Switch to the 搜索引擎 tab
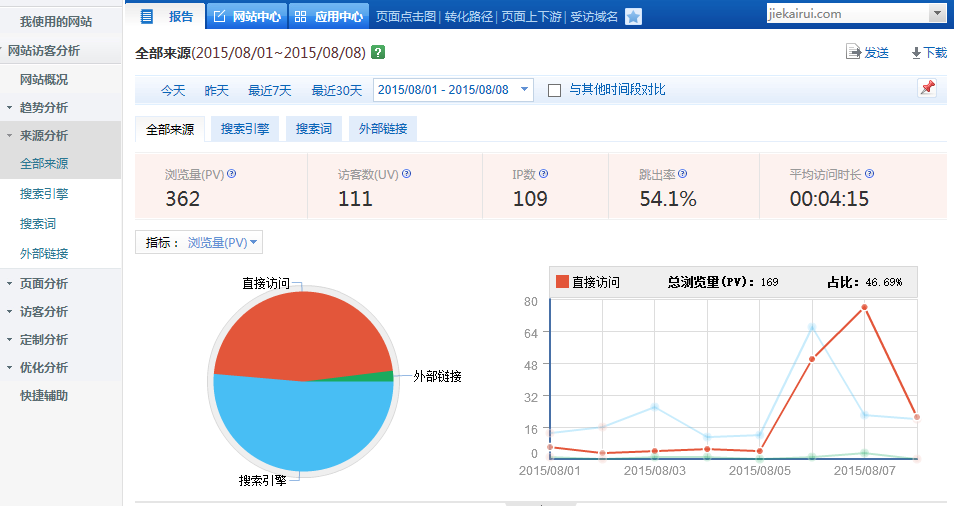Viewport: 954px width, 506px height. (245, 129)
